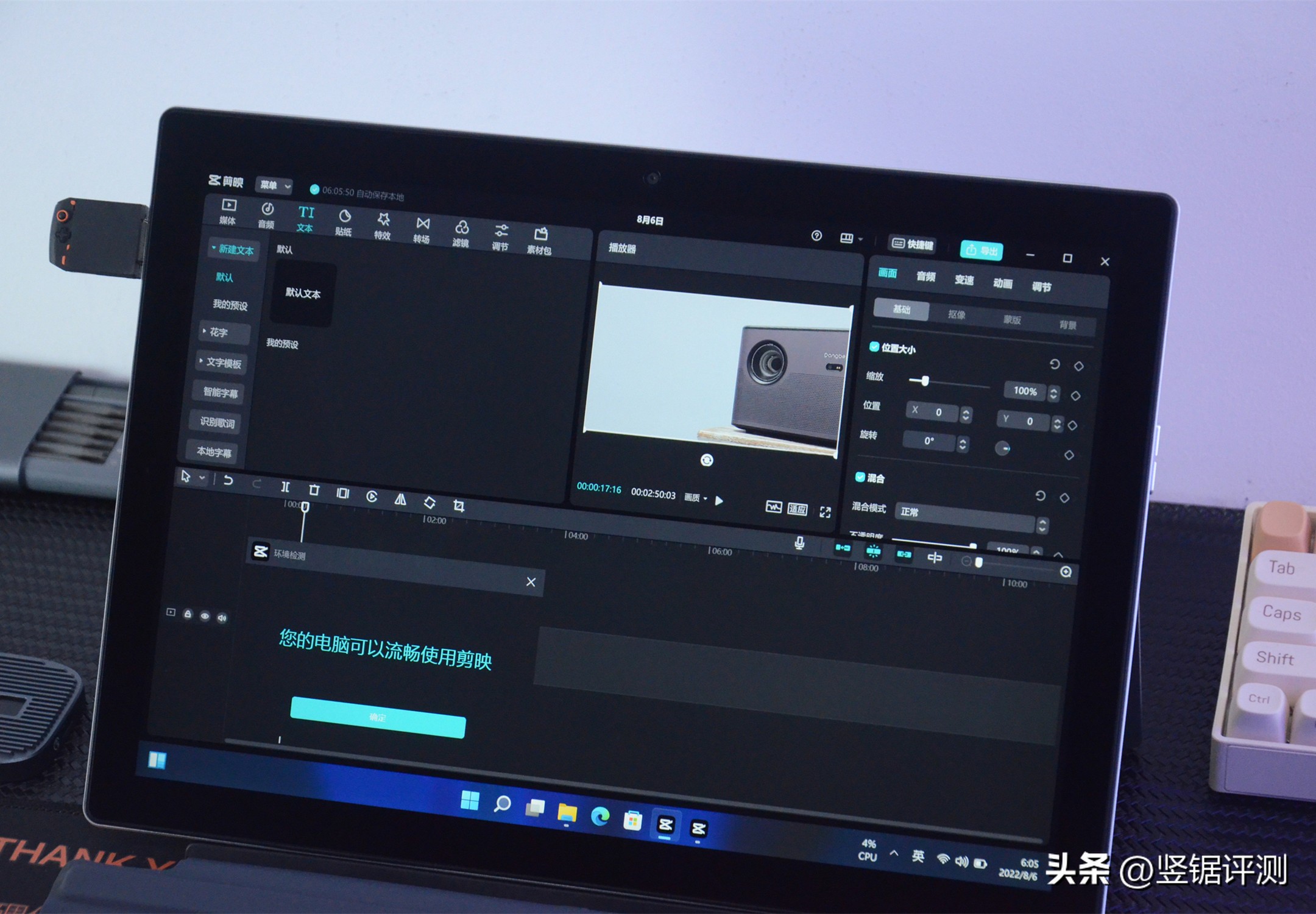The height and width of the screenshot is (914, 1316).
Task: Open the 贴纸 stickers panel icon
Action: [x=344, y=218]
